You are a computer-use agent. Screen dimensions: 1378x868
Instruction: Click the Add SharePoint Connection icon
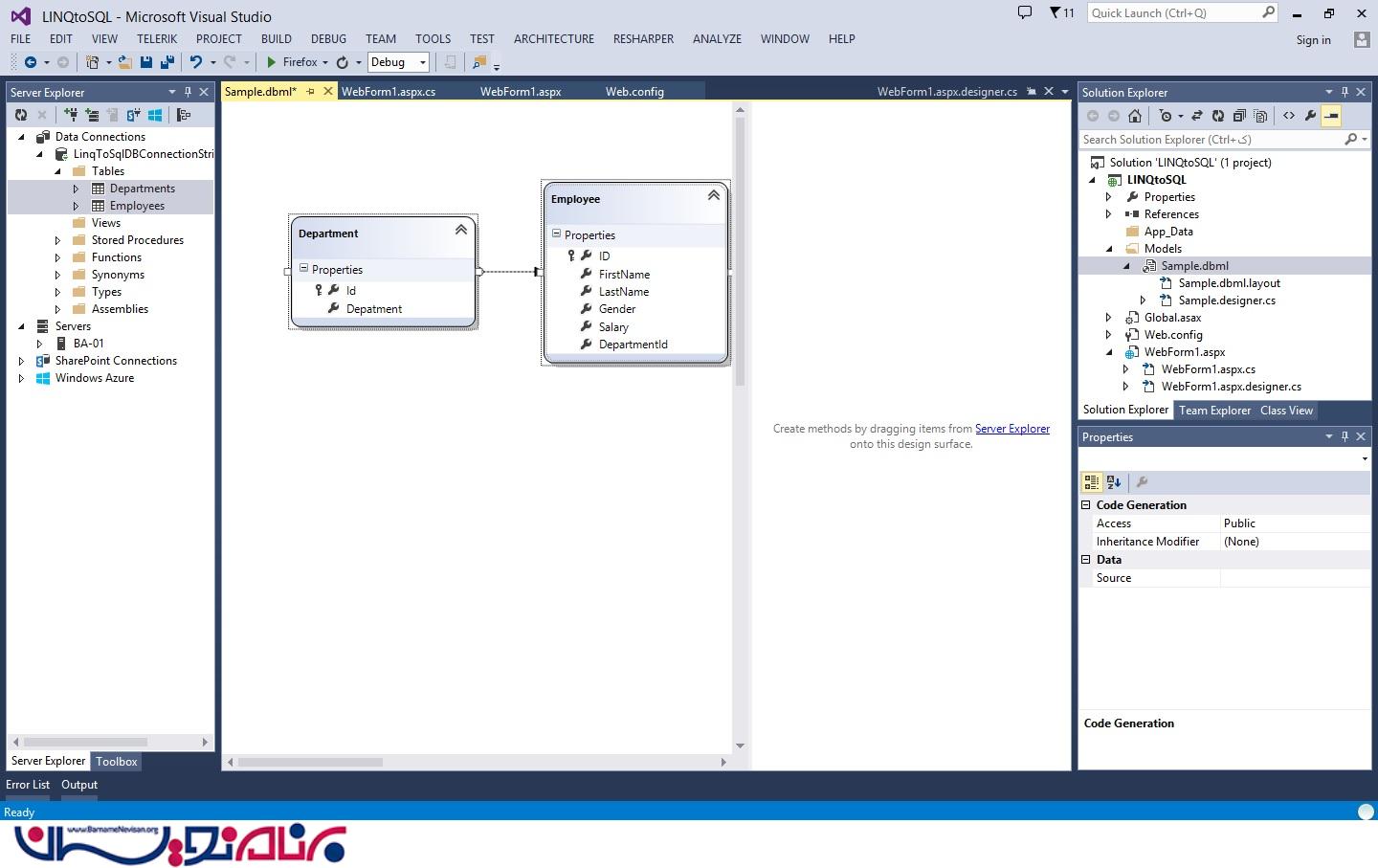pos(133,115)
